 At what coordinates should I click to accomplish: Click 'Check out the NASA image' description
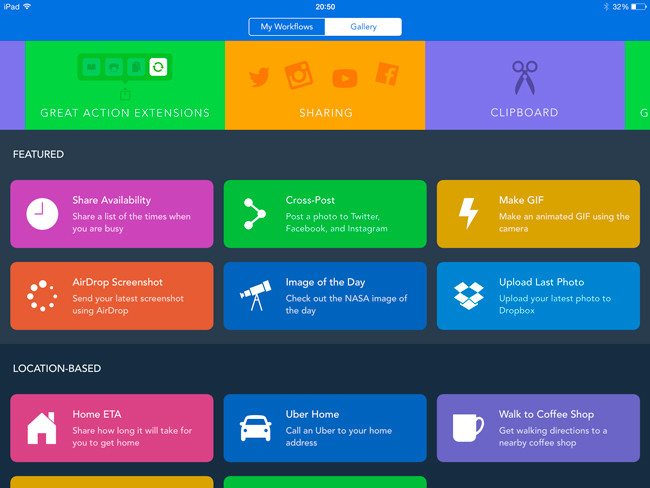pos(346,305)
